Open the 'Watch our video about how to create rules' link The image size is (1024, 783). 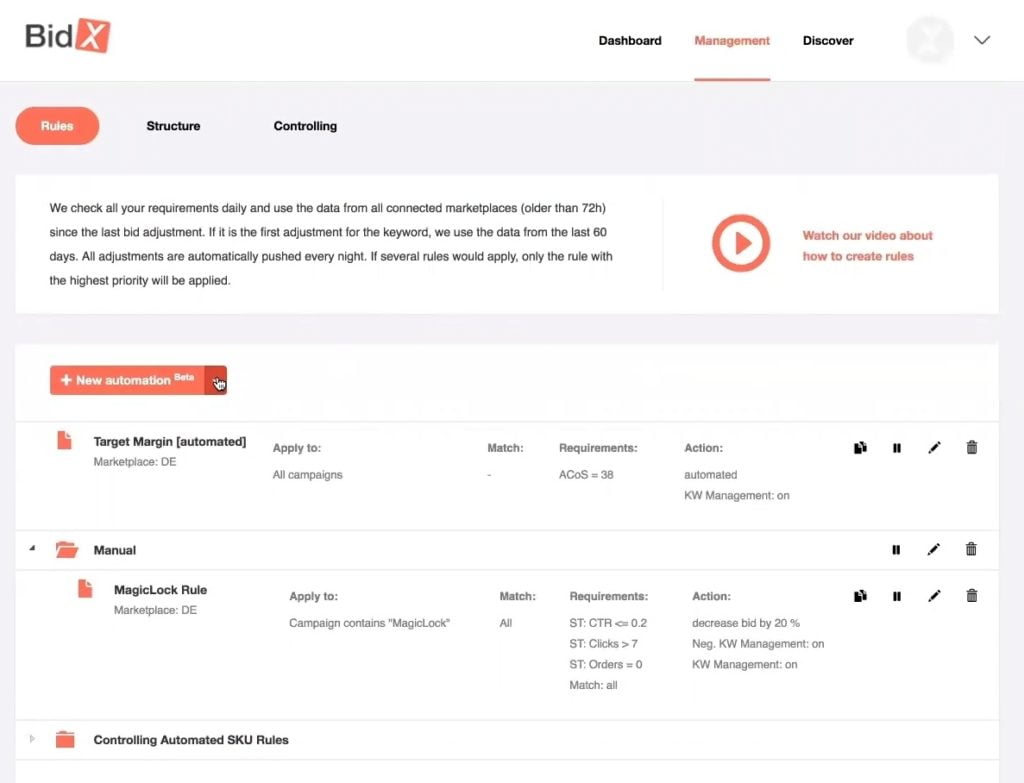[x=867, y=246]
